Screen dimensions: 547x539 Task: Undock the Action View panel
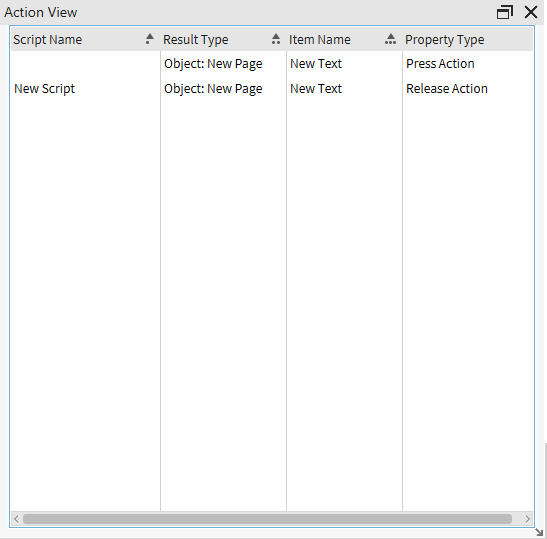[x=505, y=12]
